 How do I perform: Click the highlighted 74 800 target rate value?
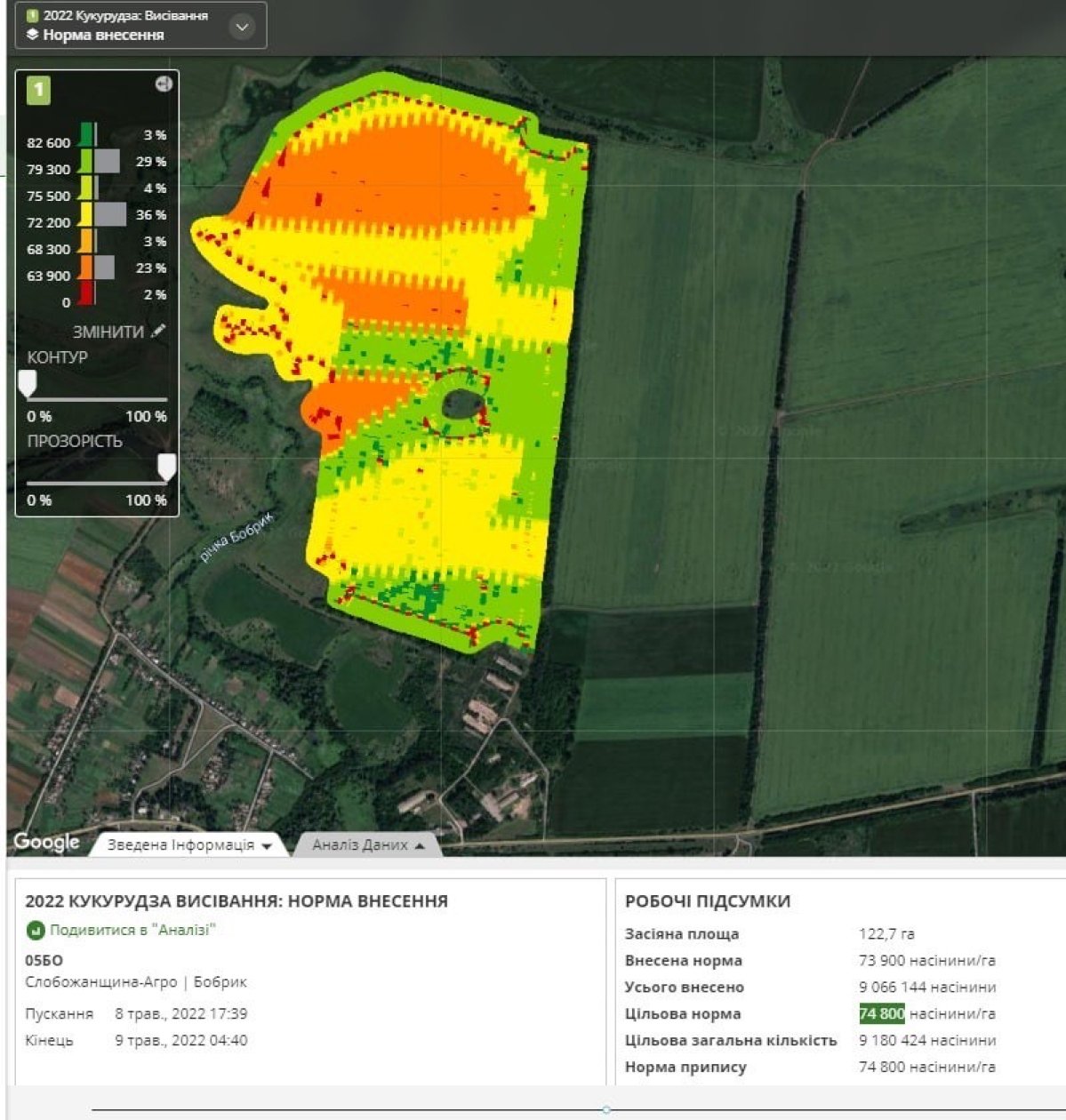[x=881, y=1014]
